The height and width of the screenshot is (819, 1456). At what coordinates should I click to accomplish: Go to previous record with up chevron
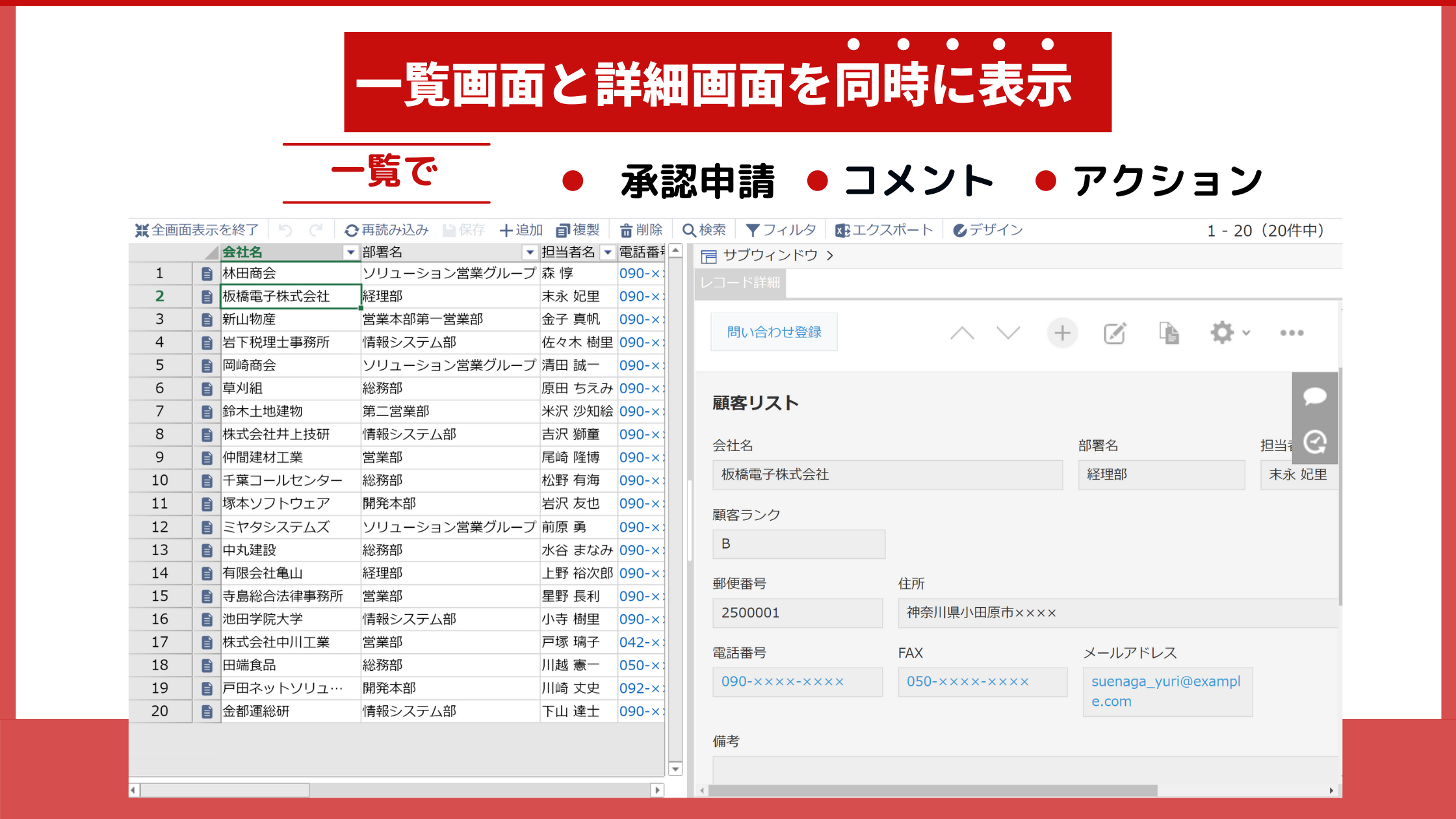(x=962, y=333)
